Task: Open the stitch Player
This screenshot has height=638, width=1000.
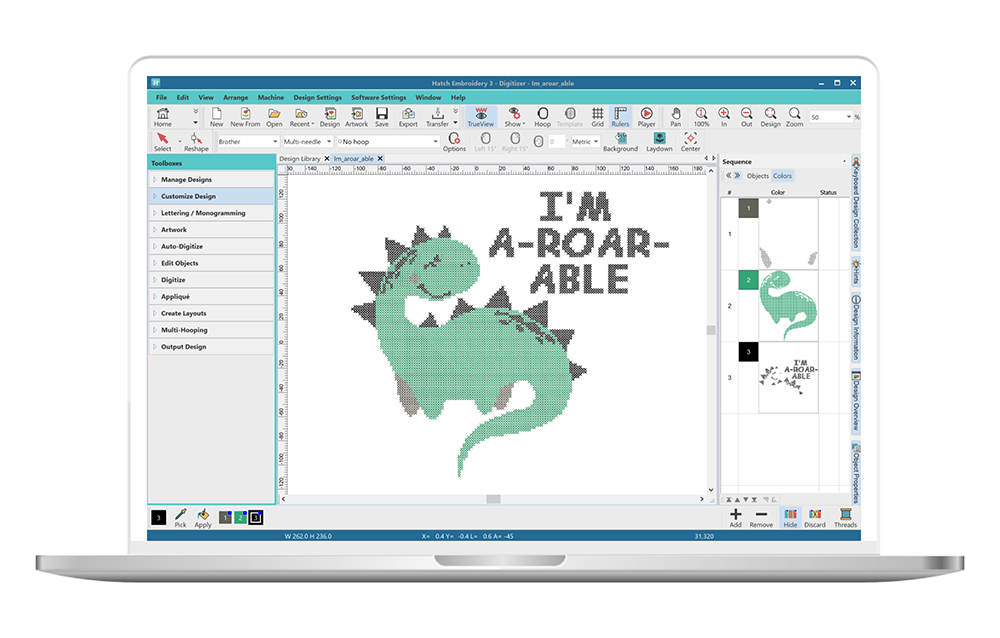Action: click(646, 117)
